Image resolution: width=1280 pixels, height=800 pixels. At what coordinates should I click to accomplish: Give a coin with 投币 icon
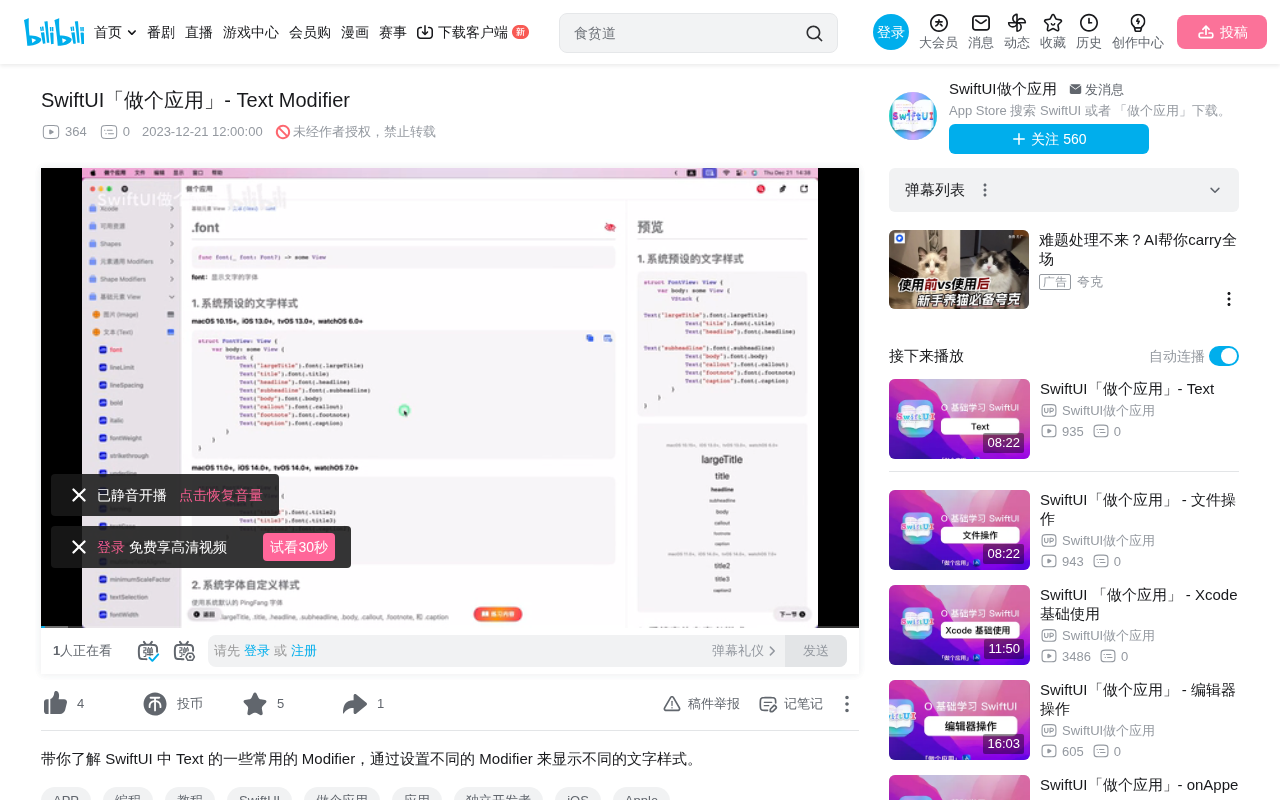pos(155,704)
